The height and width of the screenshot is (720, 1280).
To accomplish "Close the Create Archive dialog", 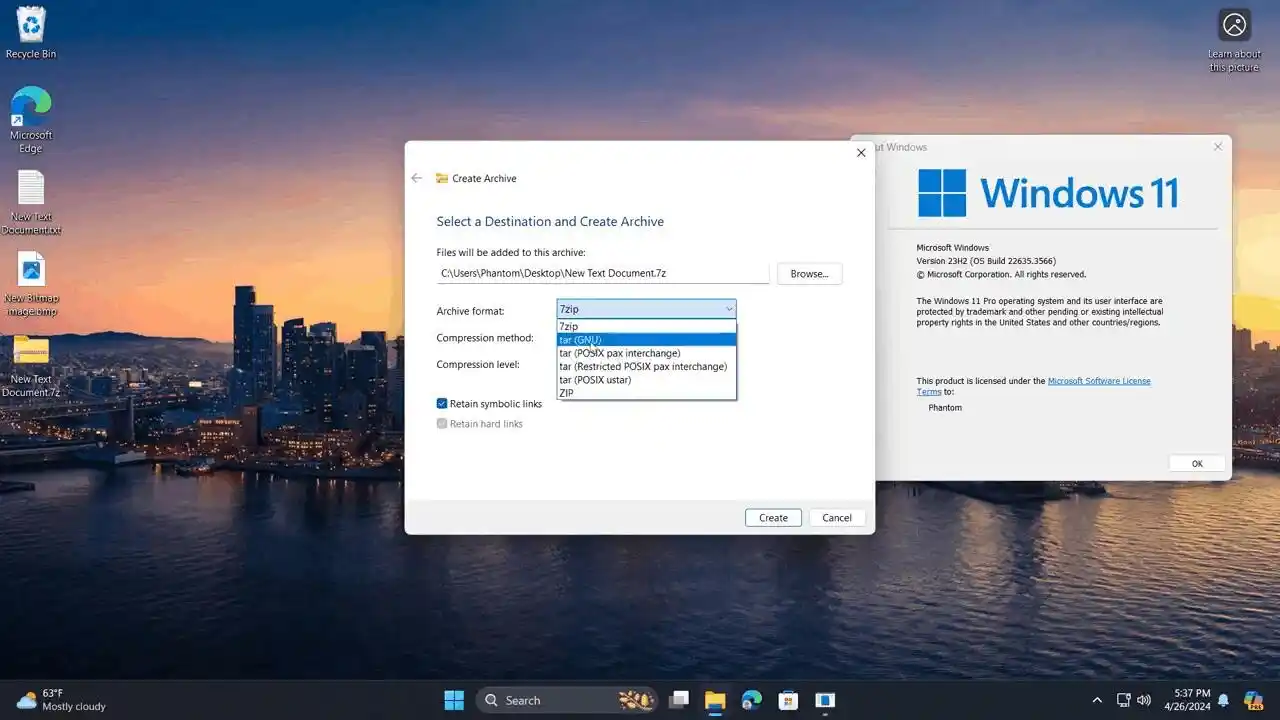I will (861, 153).
